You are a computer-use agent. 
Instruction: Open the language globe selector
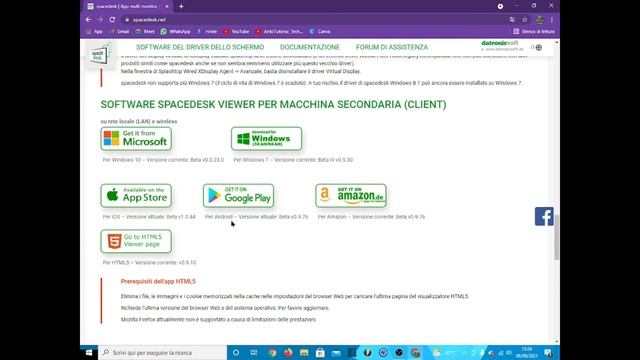point(539,48)
